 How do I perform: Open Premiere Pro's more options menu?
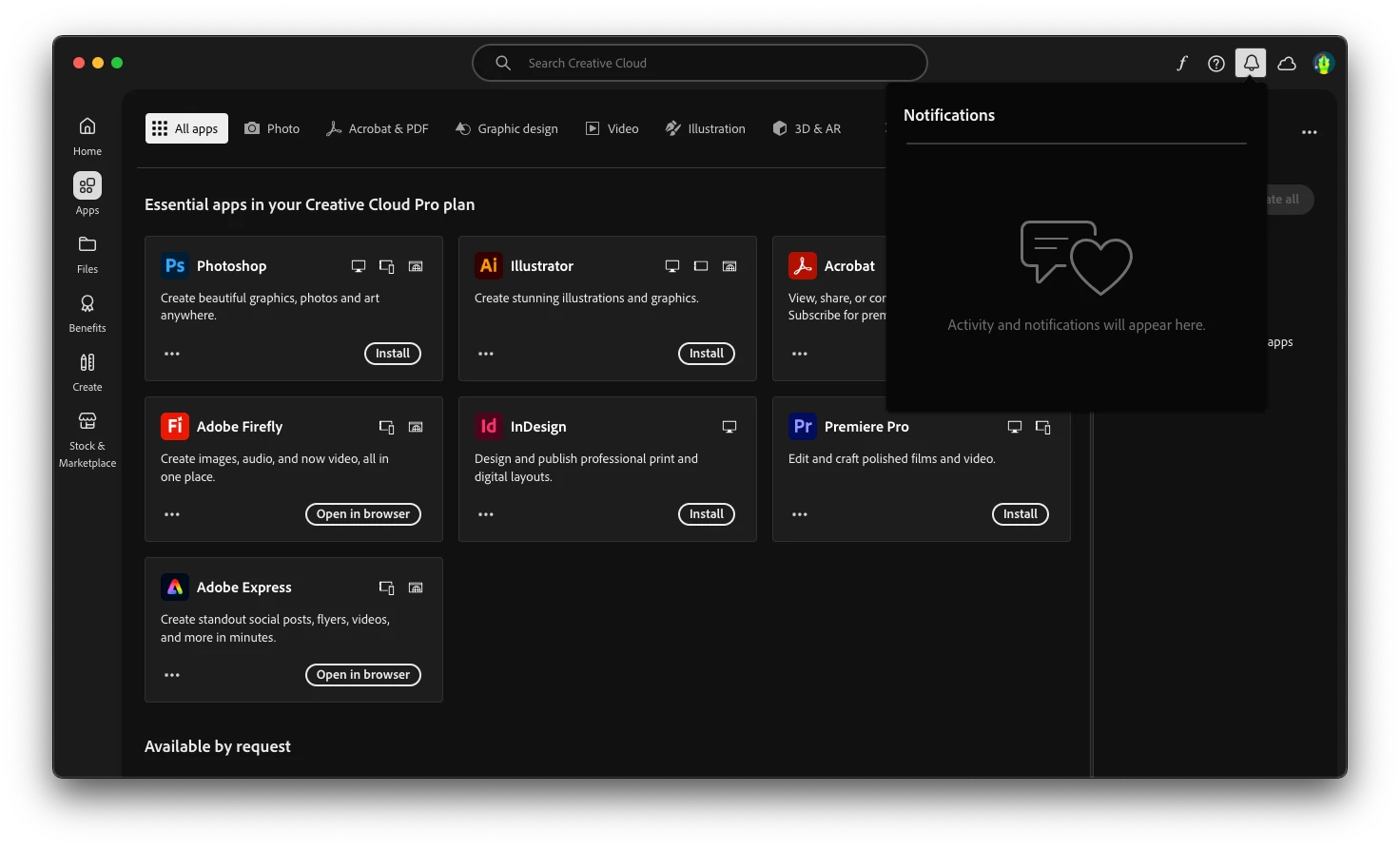[800, 514]
